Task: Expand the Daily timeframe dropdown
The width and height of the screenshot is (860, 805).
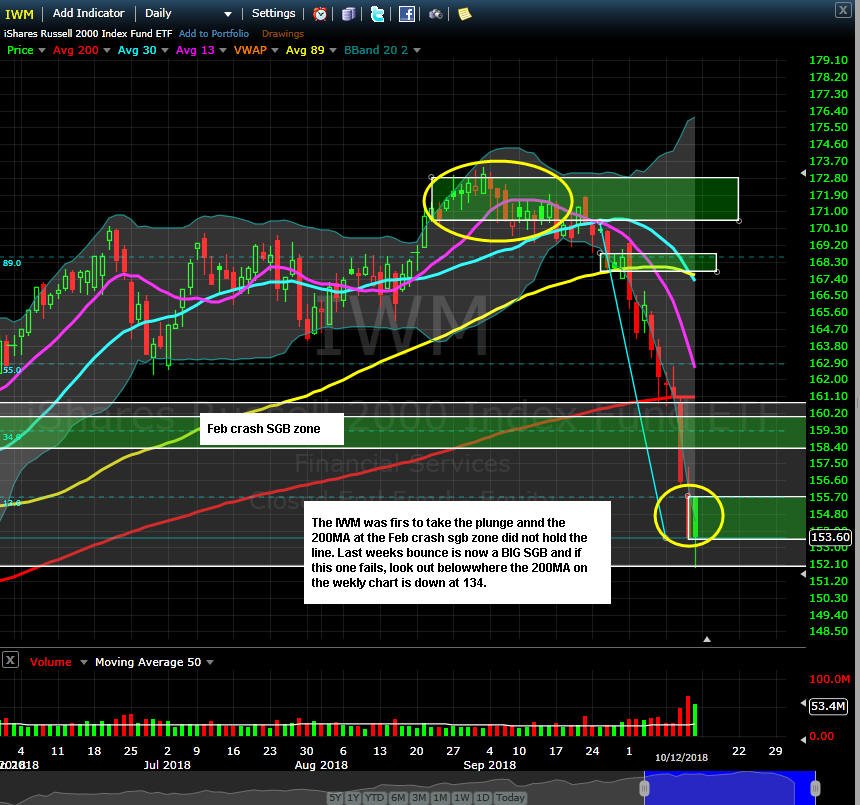Action: point(228,14)
